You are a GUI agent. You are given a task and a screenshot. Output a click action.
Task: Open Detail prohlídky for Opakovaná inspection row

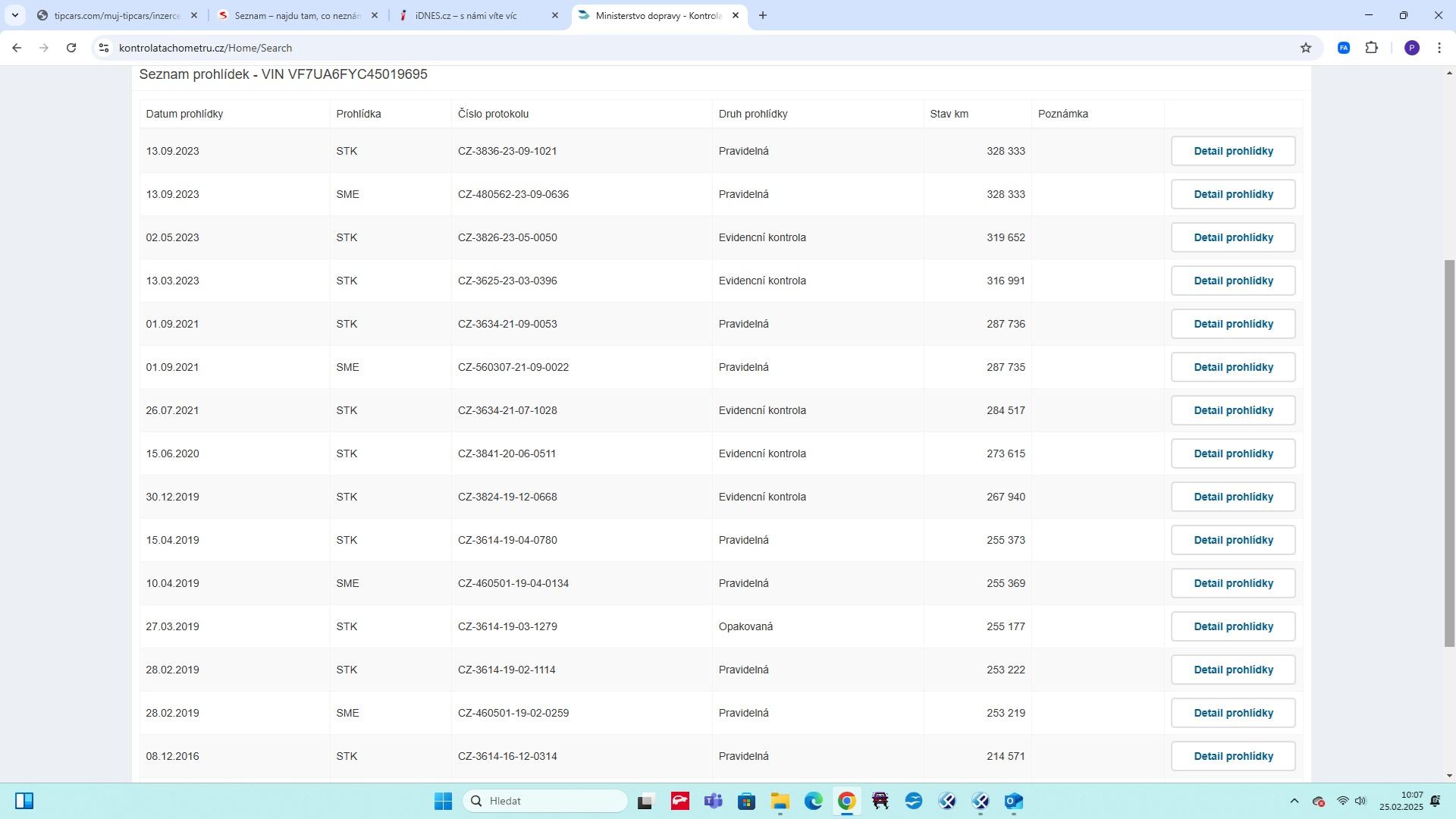[1232, 626]
